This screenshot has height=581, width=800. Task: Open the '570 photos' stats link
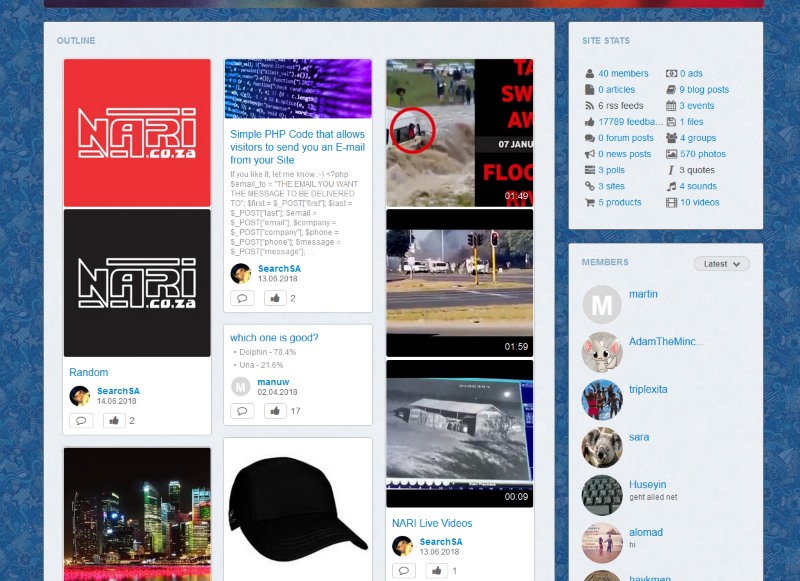pyautogui.click(x=702, y=154)
